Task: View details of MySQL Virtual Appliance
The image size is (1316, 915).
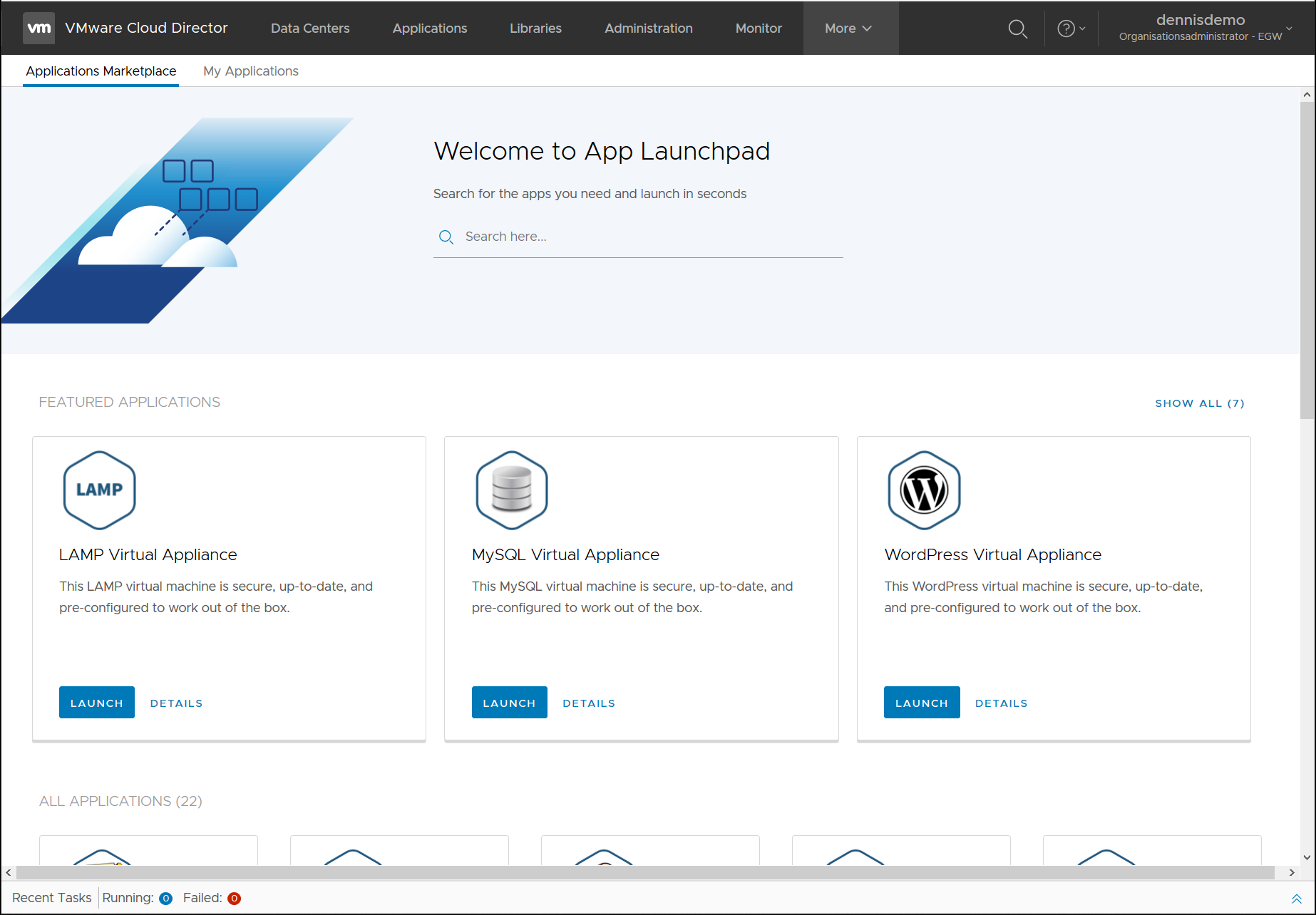Action: pyautogui.click(x=589, y=703)
